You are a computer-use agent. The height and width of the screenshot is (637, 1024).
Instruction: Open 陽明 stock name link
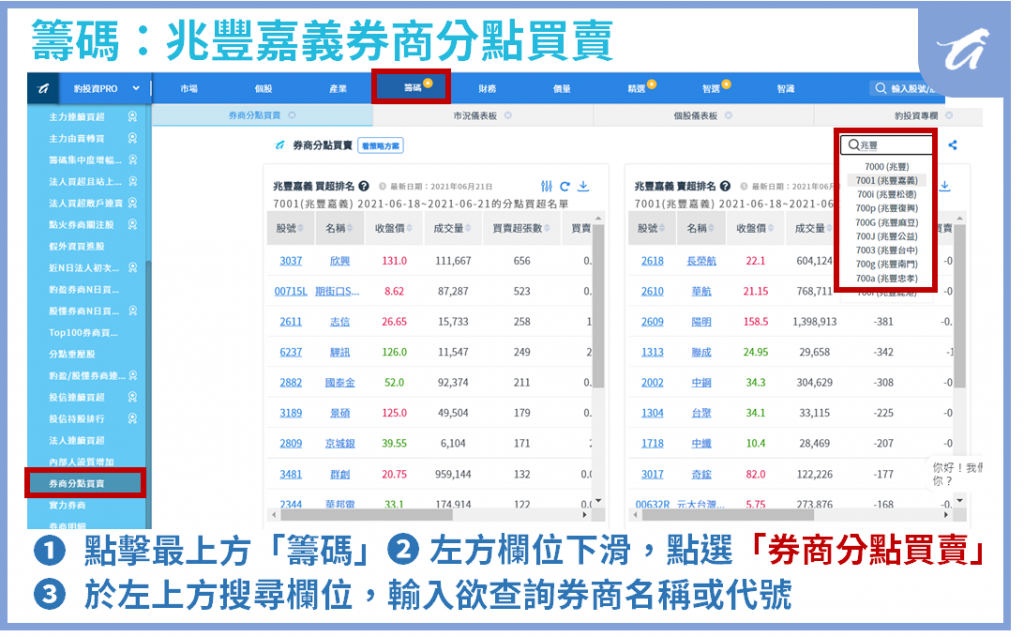[701, 321]
